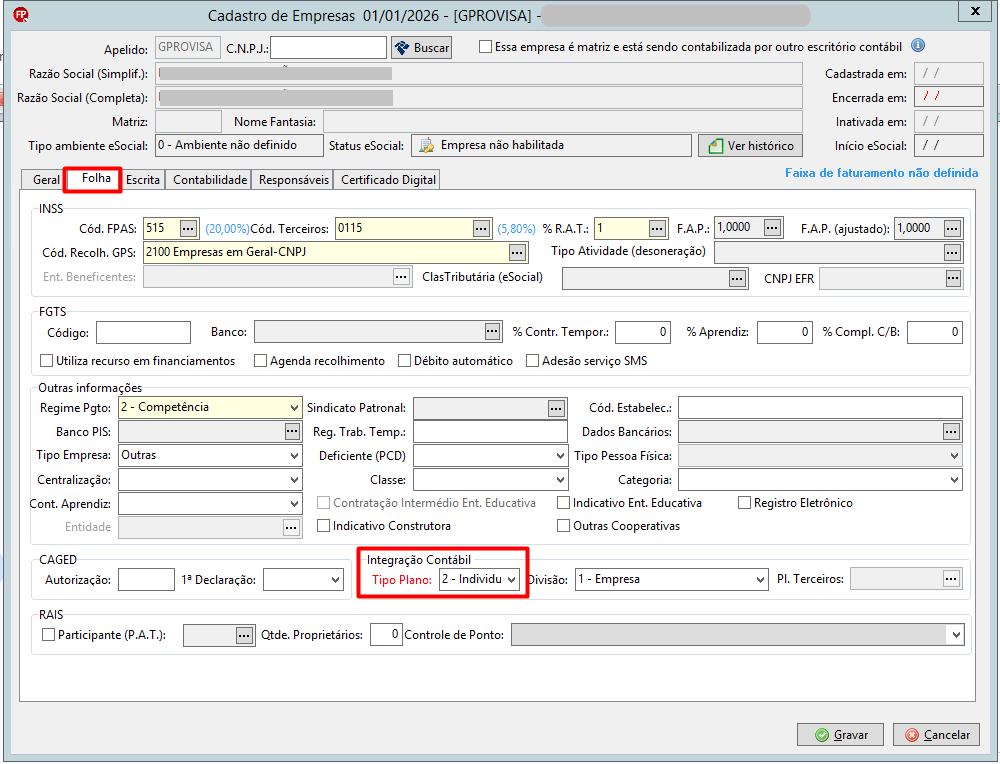This screenshot has width=1000, height=764.
Task: Click 'Faixa de faturamento não definida' link
Action: [x=881, y=173]
